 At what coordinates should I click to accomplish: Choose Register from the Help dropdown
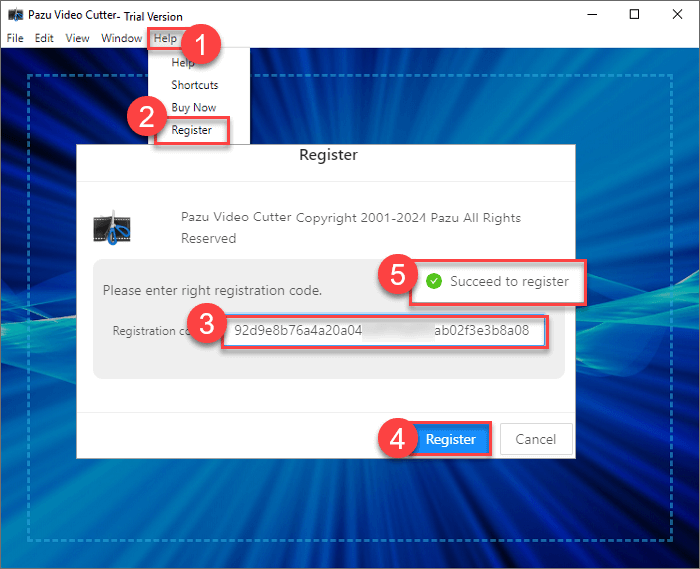click(x=191, y=130)
